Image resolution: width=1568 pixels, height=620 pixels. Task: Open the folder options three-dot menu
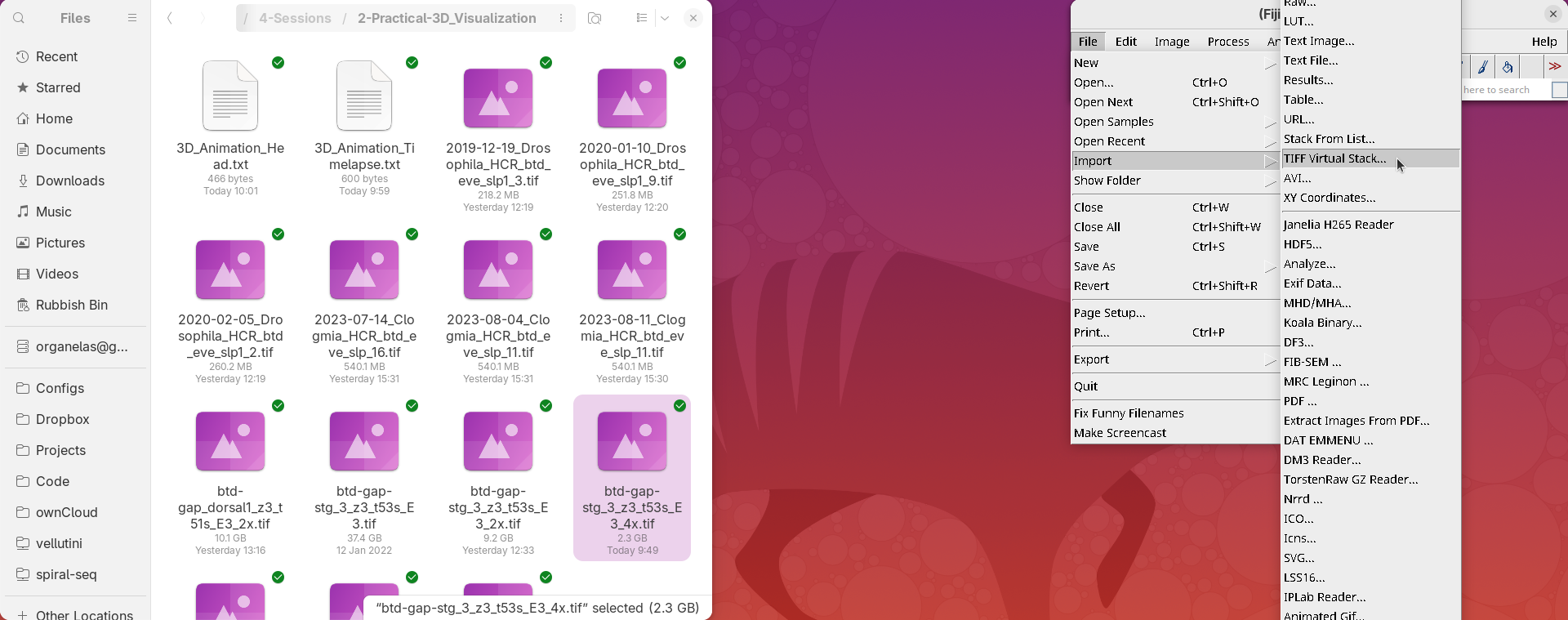pos(561,18)
